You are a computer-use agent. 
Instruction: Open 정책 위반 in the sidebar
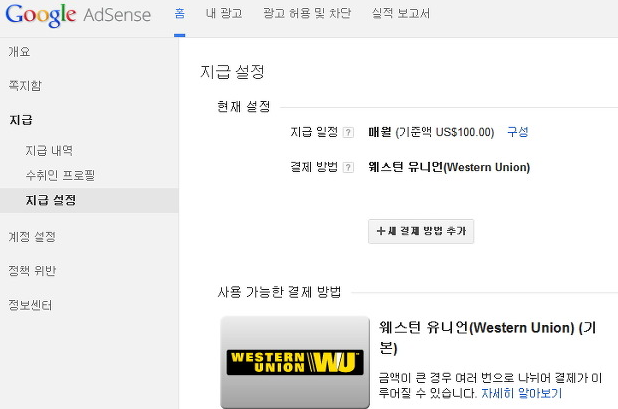(32, 271)
